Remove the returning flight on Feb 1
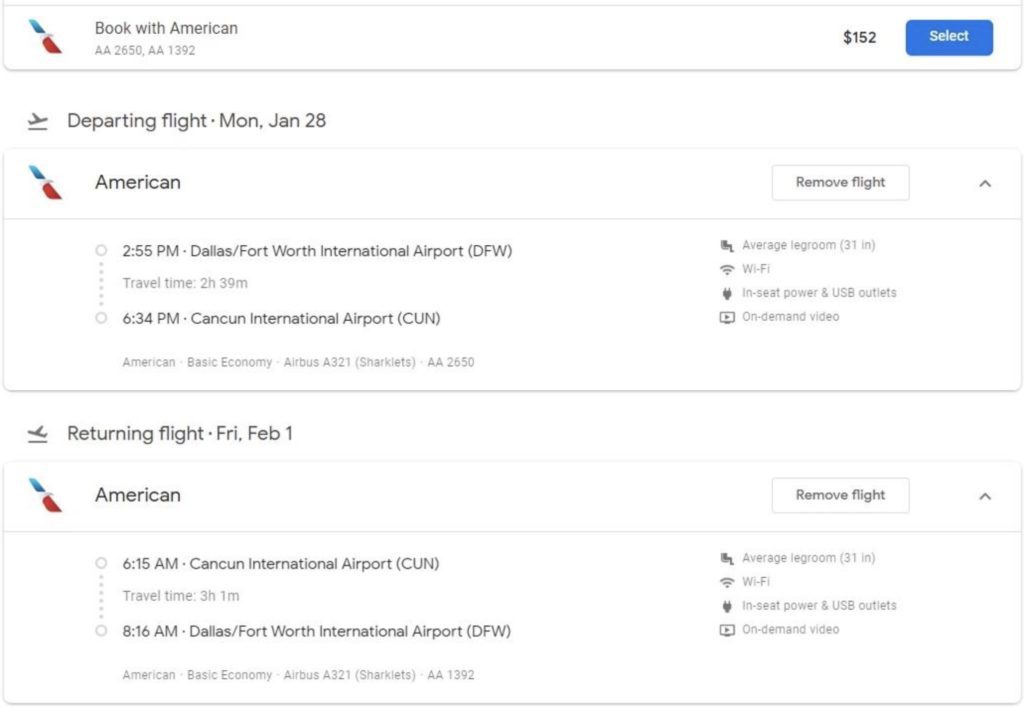 tap(840, 495)
